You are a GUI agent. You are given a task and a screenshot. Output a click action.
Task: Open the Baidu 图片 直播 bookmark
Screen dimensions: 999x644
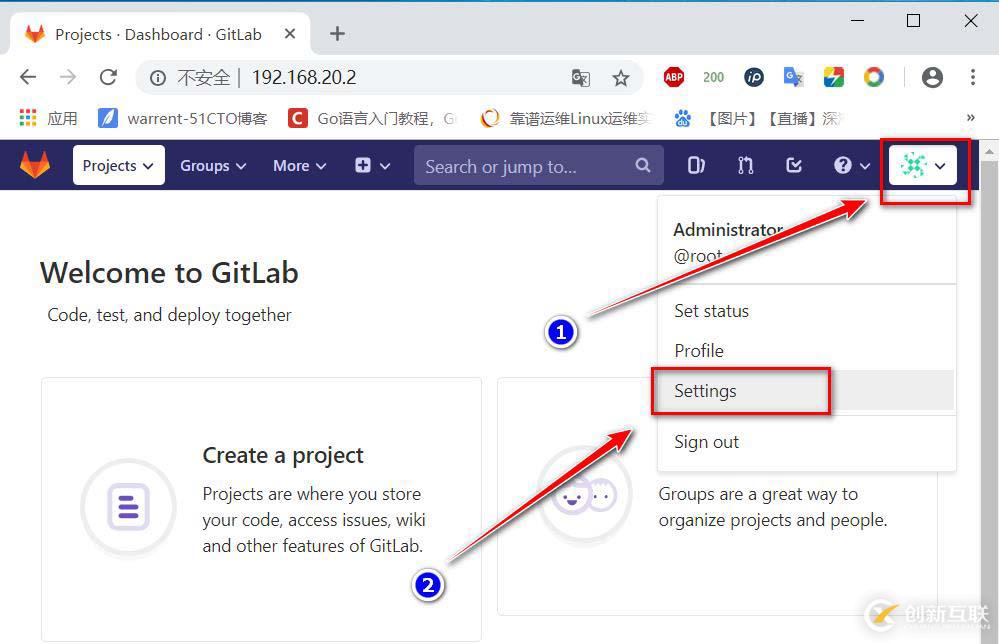pyautogui.click(x=759, y=118)
